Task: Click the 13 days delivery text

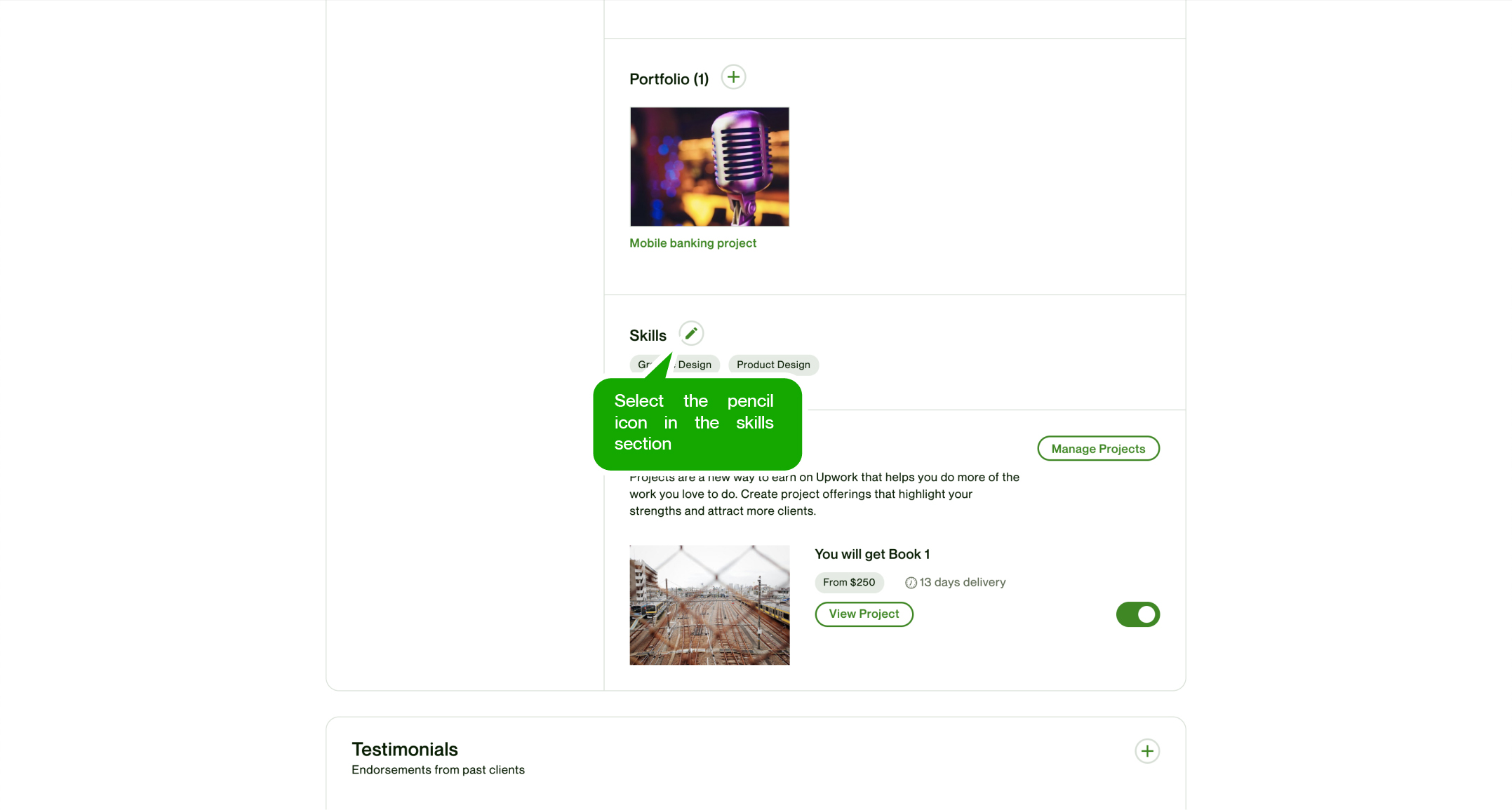Action: click(x=963, y=583)
